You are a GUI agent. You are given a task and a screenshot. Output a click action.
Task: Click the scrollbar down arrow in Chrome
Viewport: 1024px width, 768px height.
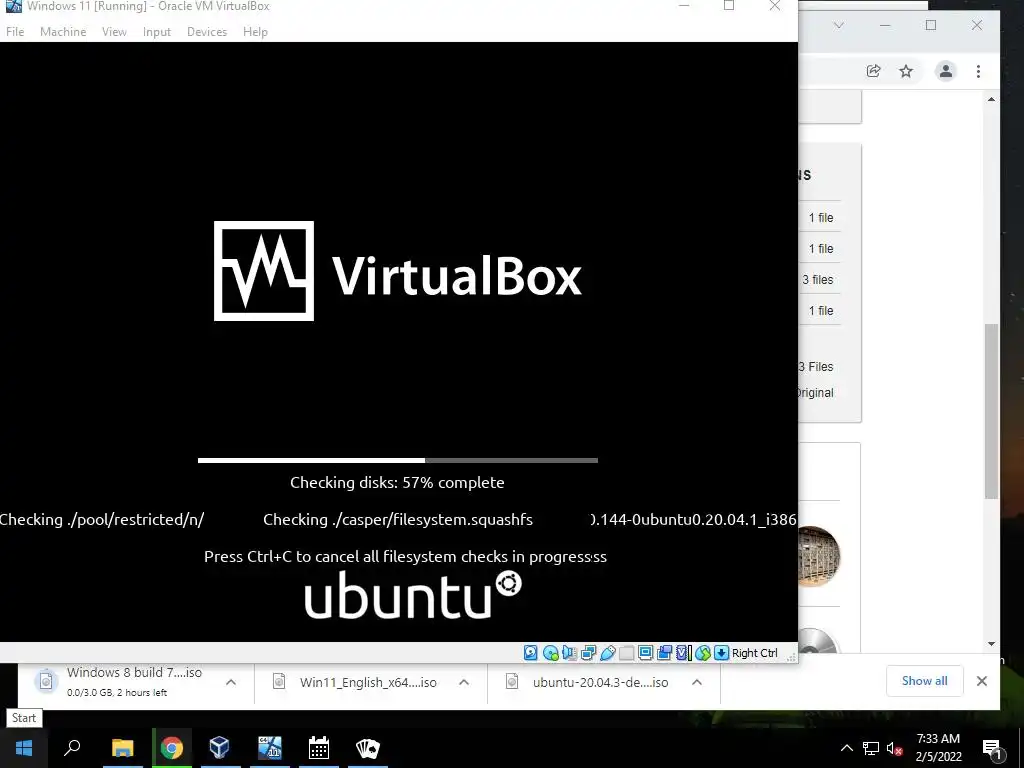tap(991, 644)
